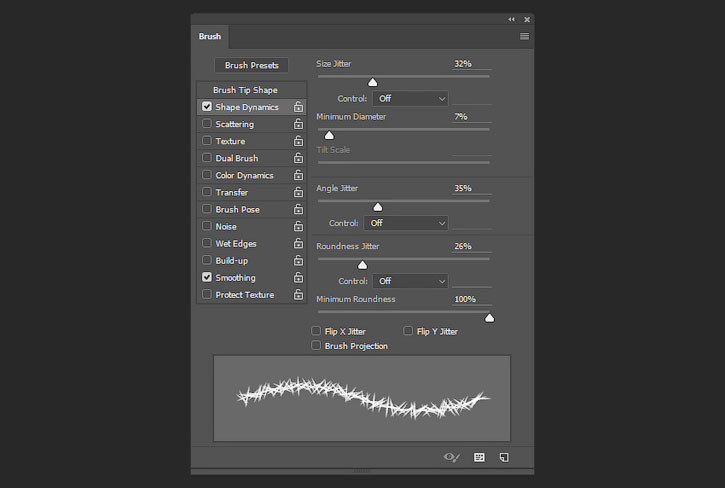
Task: Click the Size Jitter 32% value field
Action: [x=471, y=64]
